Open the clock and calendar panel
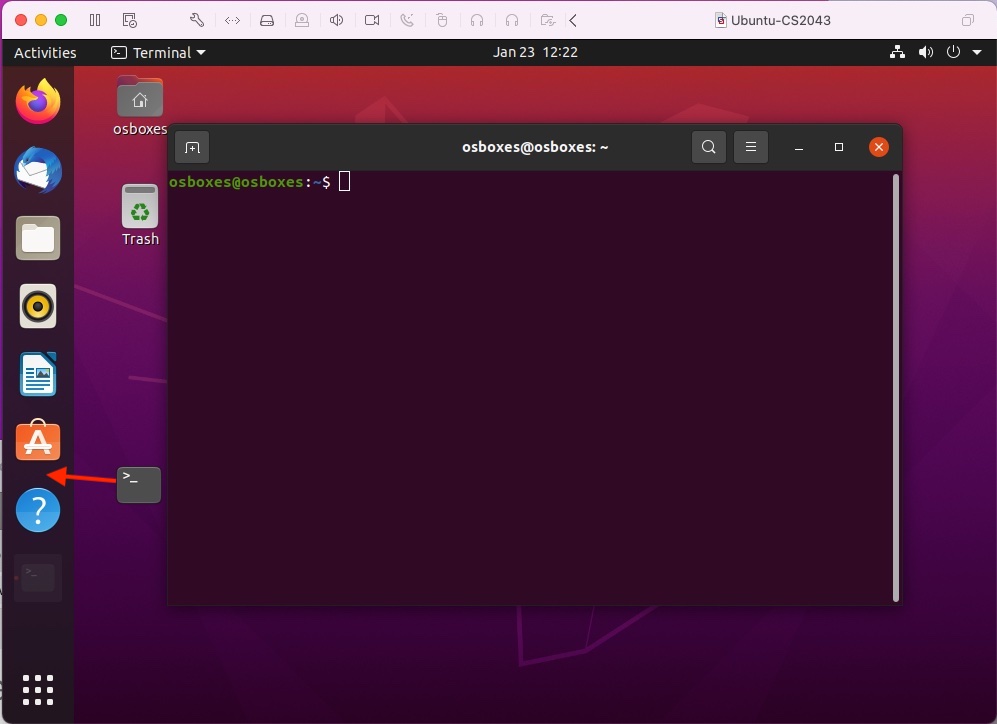 pos(535,52)
